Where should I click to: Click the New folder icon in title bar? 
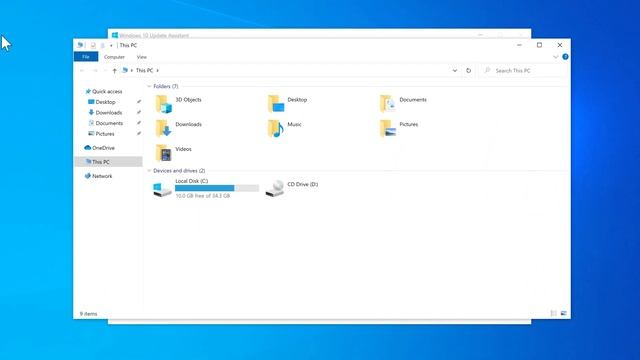tap(102, 45)
